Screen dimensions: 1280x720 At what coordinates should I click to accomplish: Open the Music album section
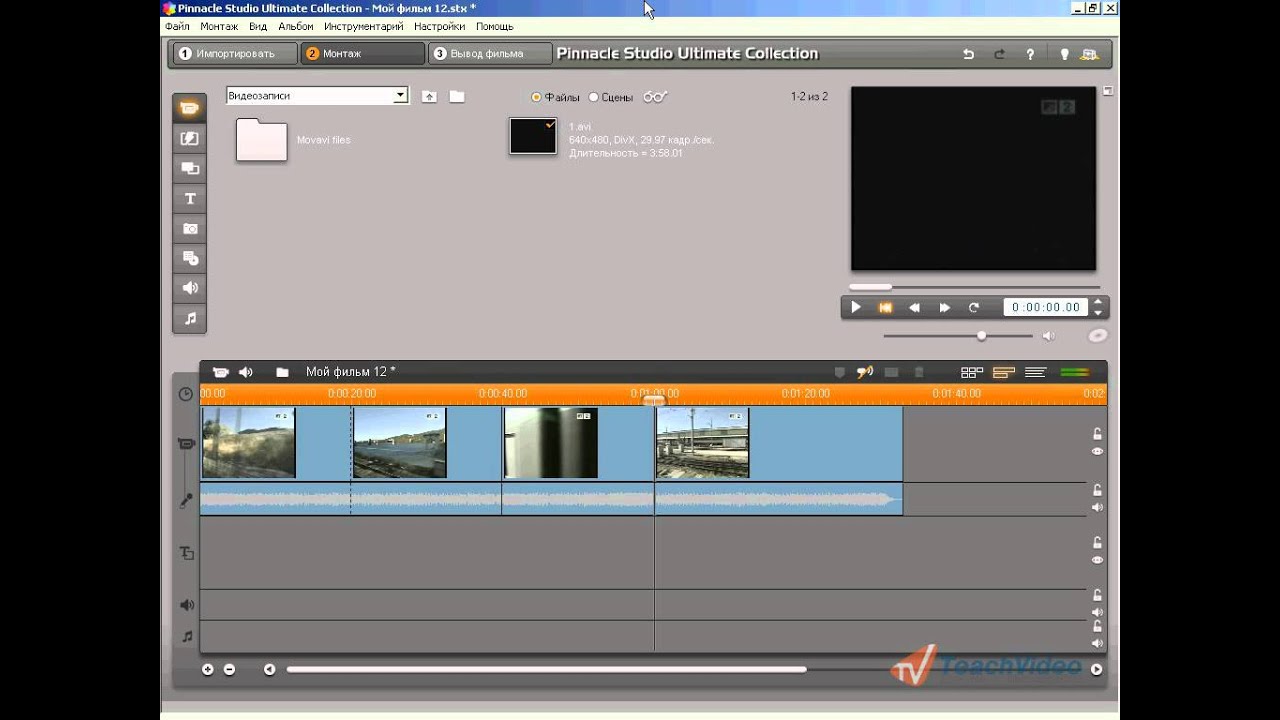190,318
